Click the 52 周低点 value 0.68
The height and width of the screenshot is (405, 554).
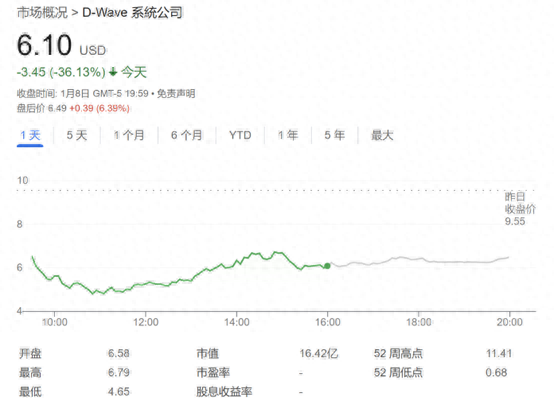click(x=496, y=372)
